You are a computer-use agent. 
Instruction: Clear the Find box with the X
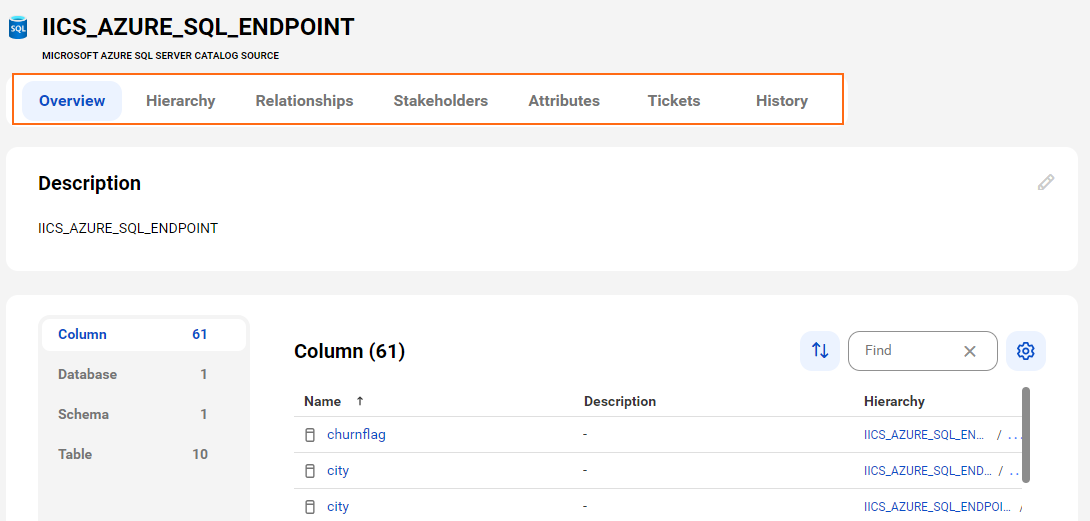pyautogui.click(x=970, y=351)
